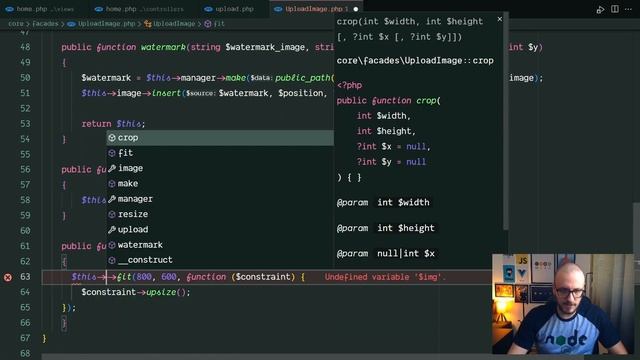Choose the 'image' property suggestion
The image size is (640, 360).
(220, 168)
